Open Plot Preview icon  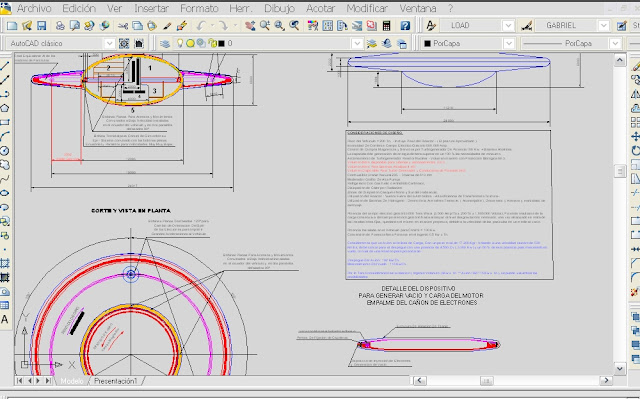point(75,26)
